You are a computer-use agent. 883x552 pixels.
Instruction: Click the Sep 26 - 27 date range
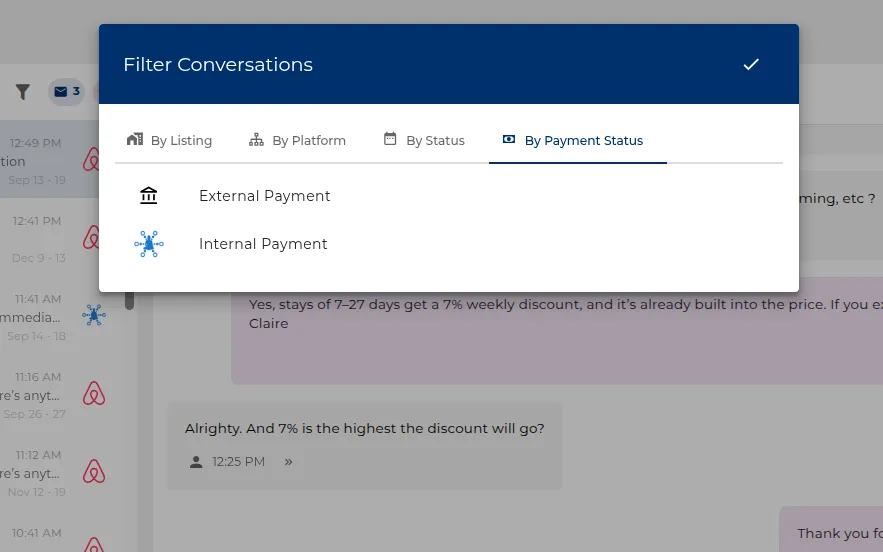[x=34, y=414]
